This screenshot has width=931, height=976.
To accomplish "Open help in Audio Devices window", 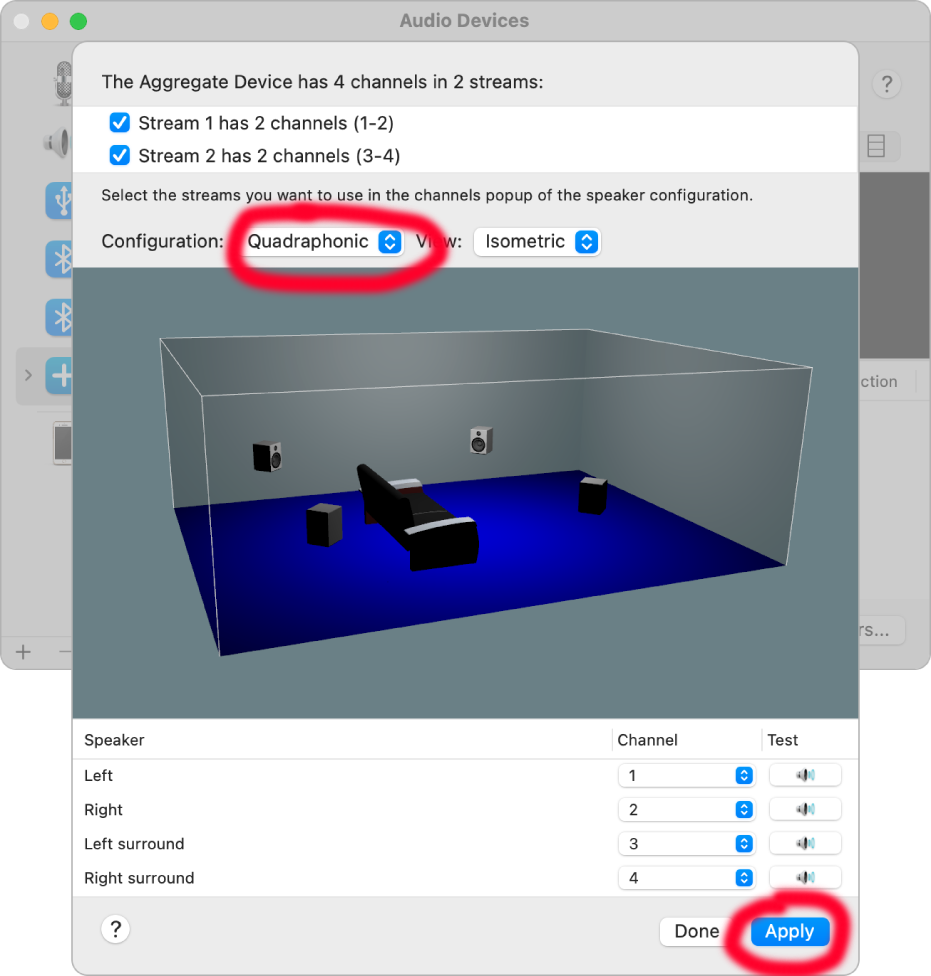I will [887, 84].
